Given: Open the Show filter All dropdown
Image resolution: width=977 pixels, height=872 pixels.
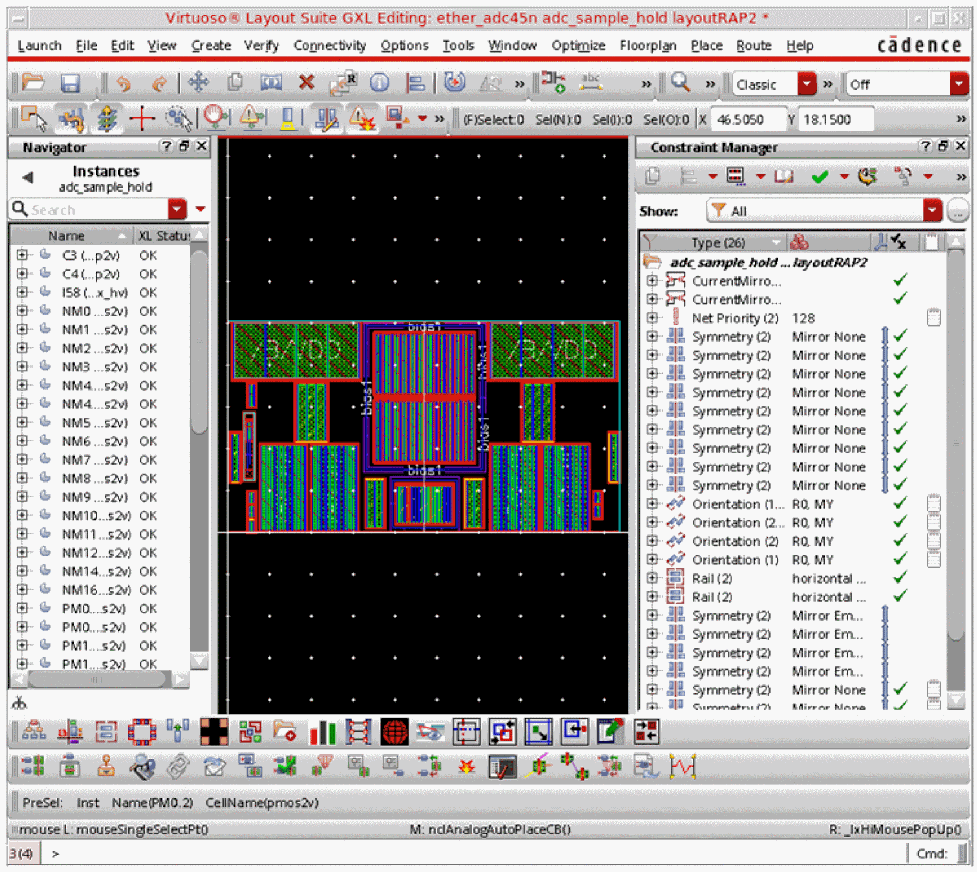Looking at the screenshot, I should point(932,211).
